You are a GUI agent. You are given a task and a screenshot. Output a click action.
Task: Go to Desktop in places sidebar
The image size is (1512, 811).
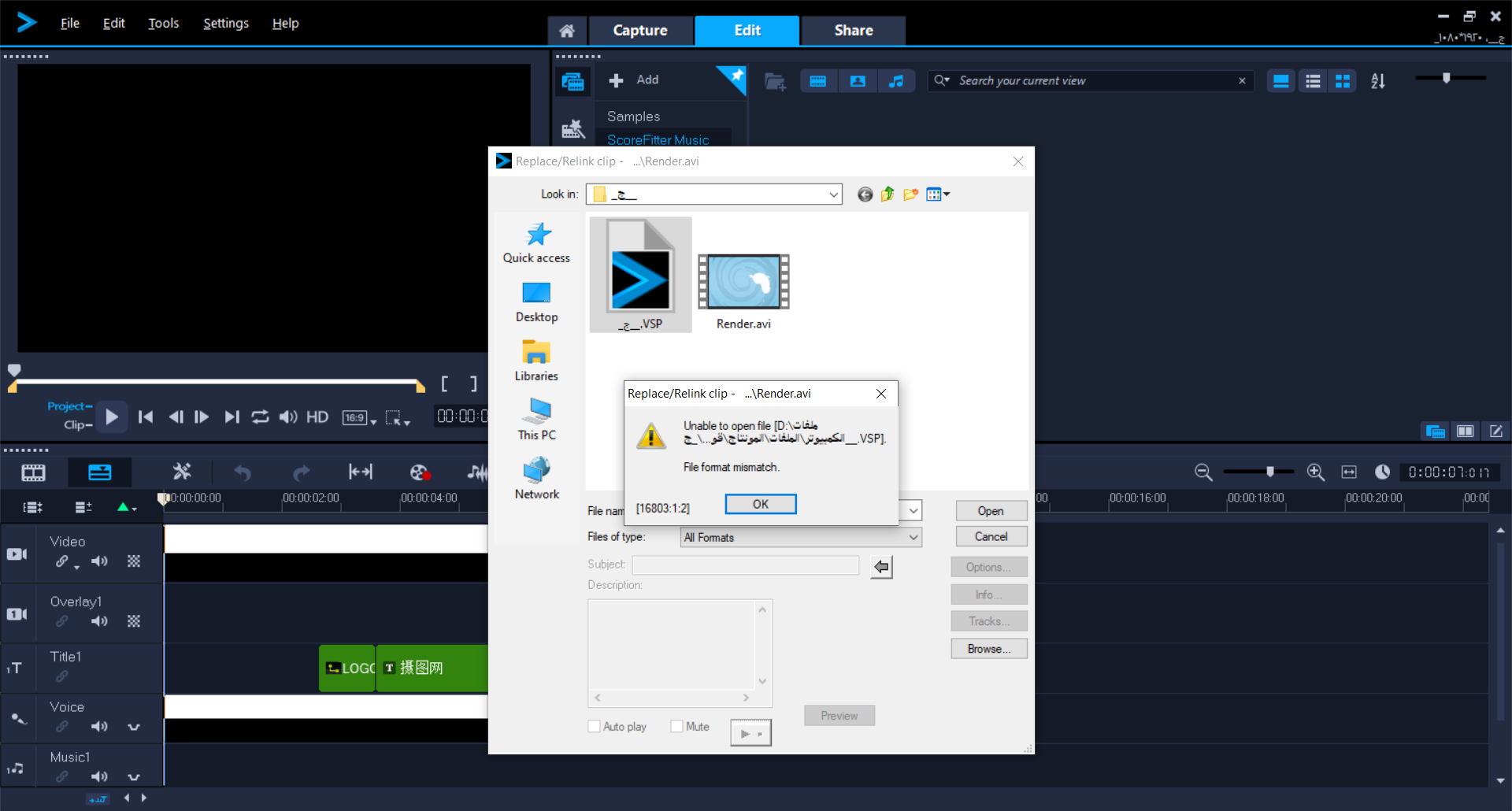click(536, 302)
